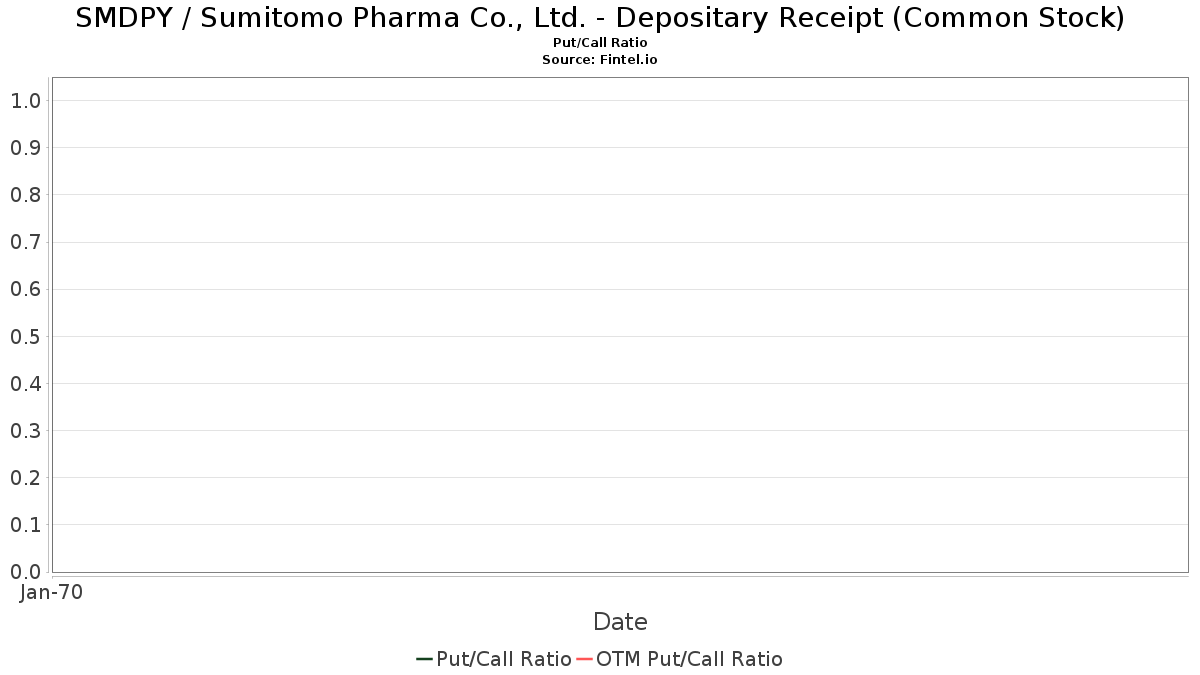Click the red OTM Put/Call Ratio line swatch
Viewport: 1200px width, 675px height.
tap(584, 659)
